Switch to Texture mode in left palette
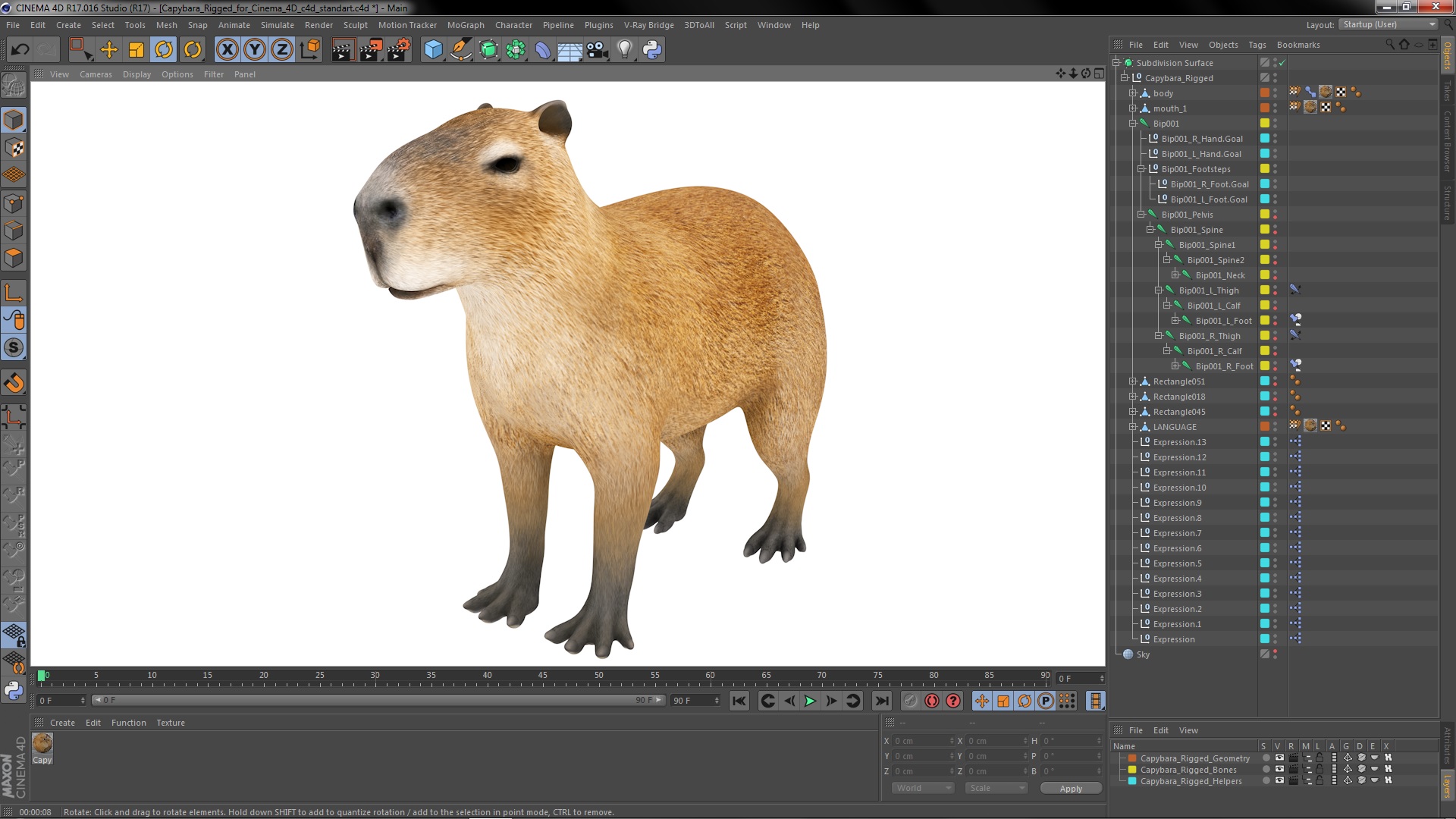The image size is (1456, 819). pyautogui.click(x=14, y=147)
